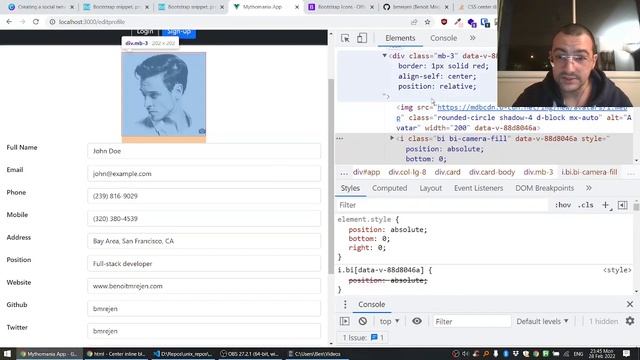Select div.card-body breadcrumb item
The width and height of the screenshot is (640, 360).
(x=492, y=172)
